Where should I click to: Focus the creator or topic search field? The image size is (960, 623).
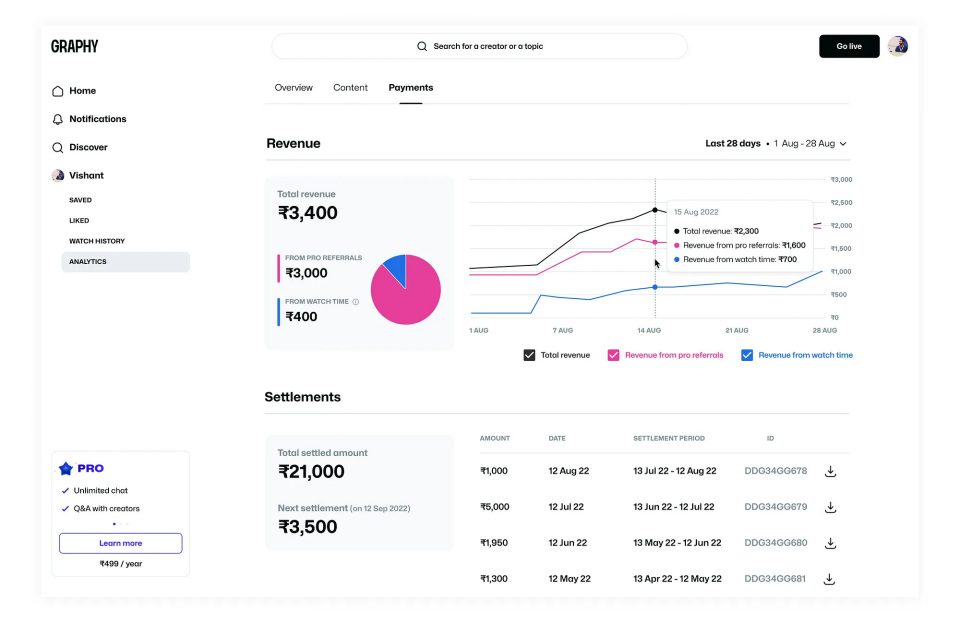click(x=480, y=46)
